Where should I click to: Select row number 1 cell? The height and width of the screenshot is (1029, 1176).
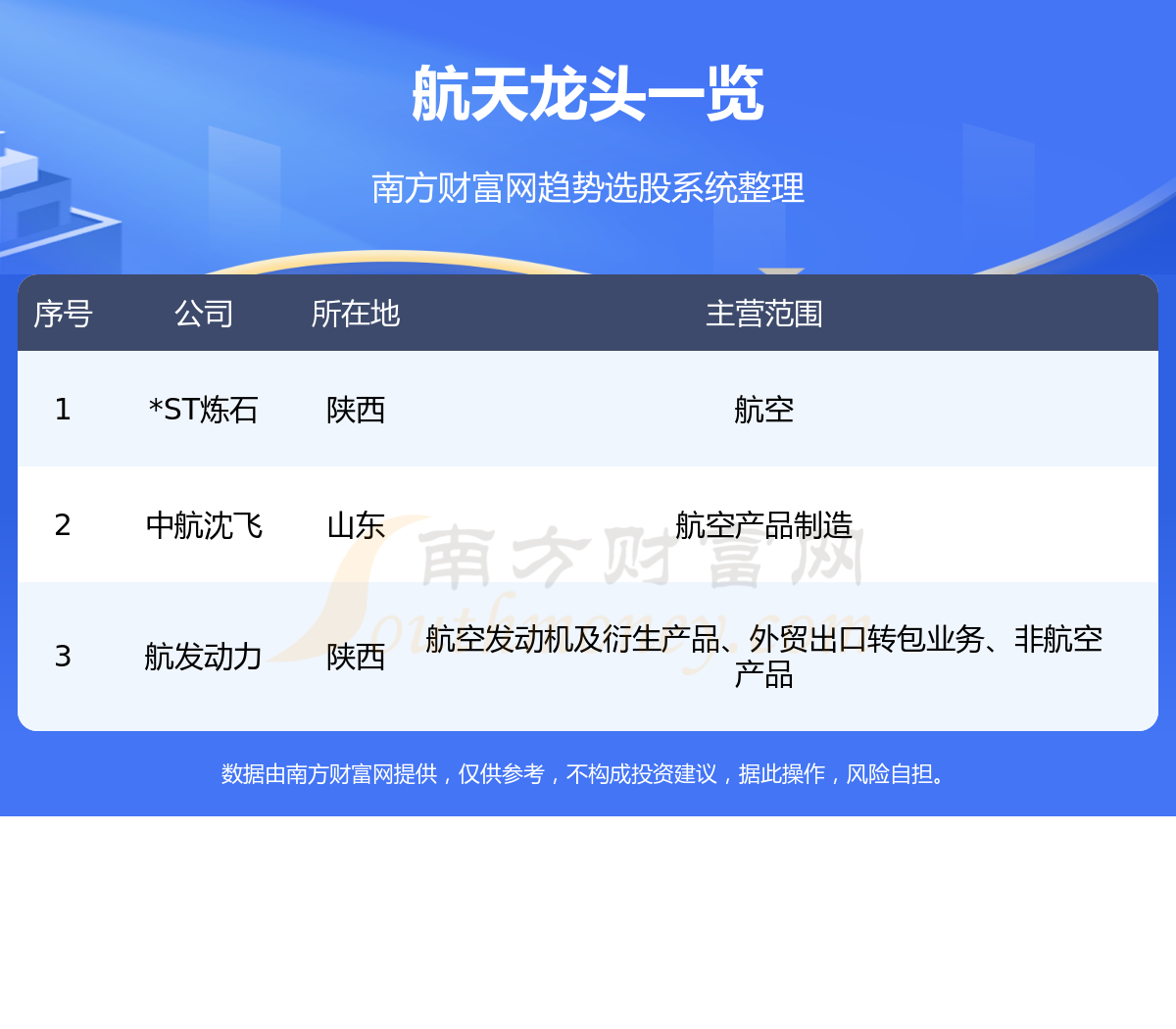pyautogui.click(x=63, y=410)
